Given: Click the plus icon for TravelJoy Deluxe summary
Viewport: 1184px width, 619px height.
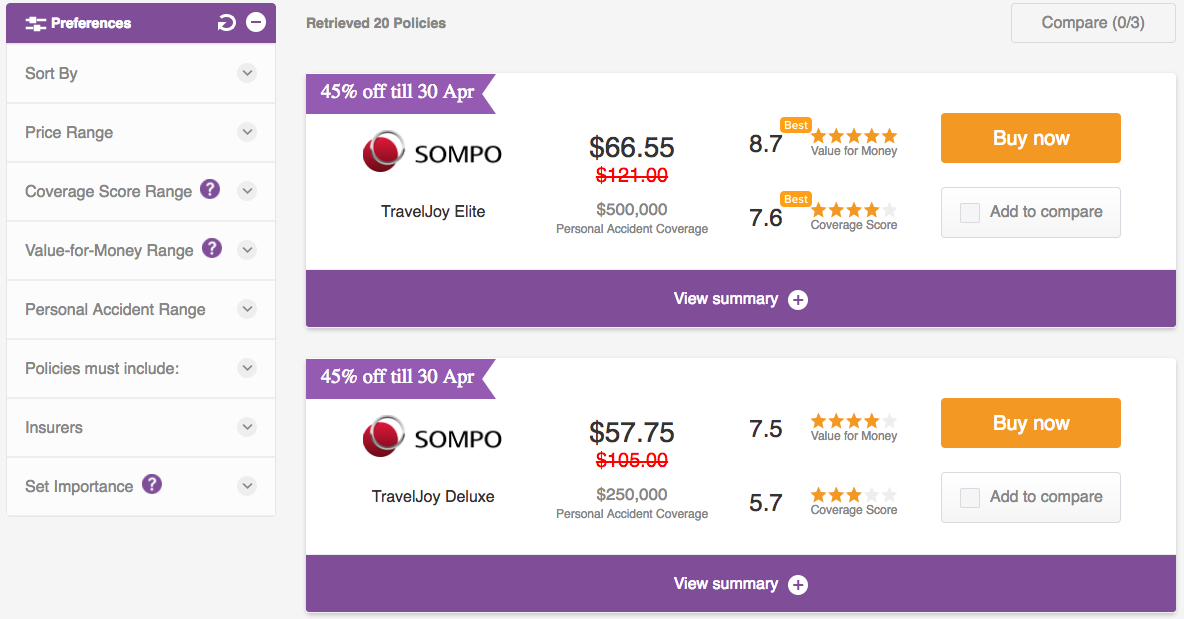Looking at the screenshot, I should click(798, 585).
